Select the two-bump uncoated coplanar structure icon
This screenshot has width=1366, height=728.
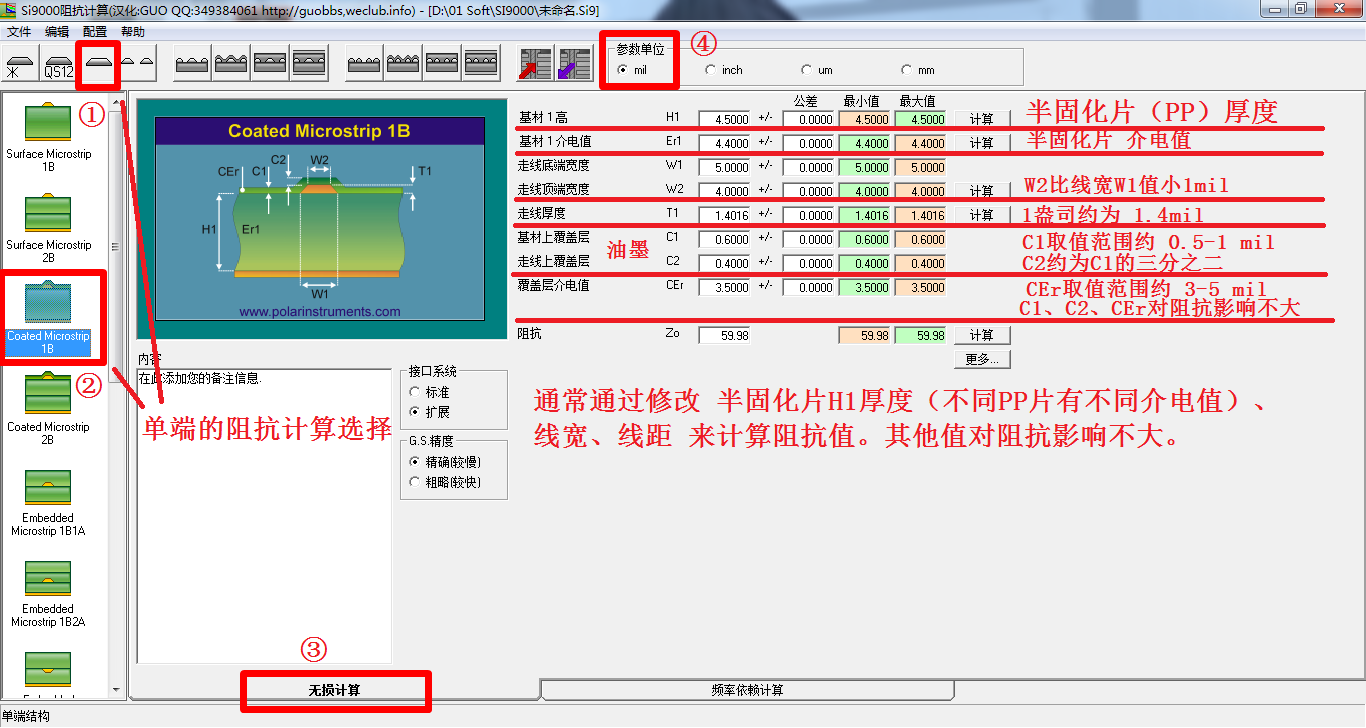coord(192,63)
